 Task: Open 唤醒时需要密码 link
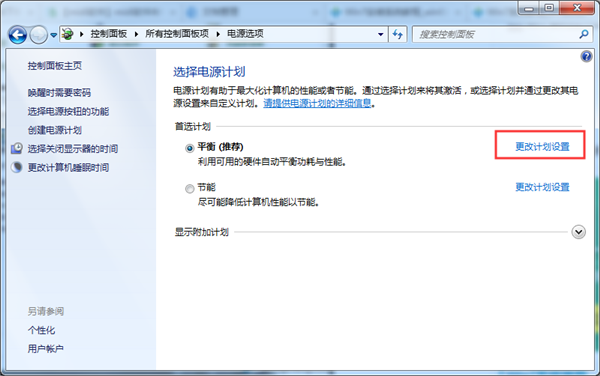(59, 93)
